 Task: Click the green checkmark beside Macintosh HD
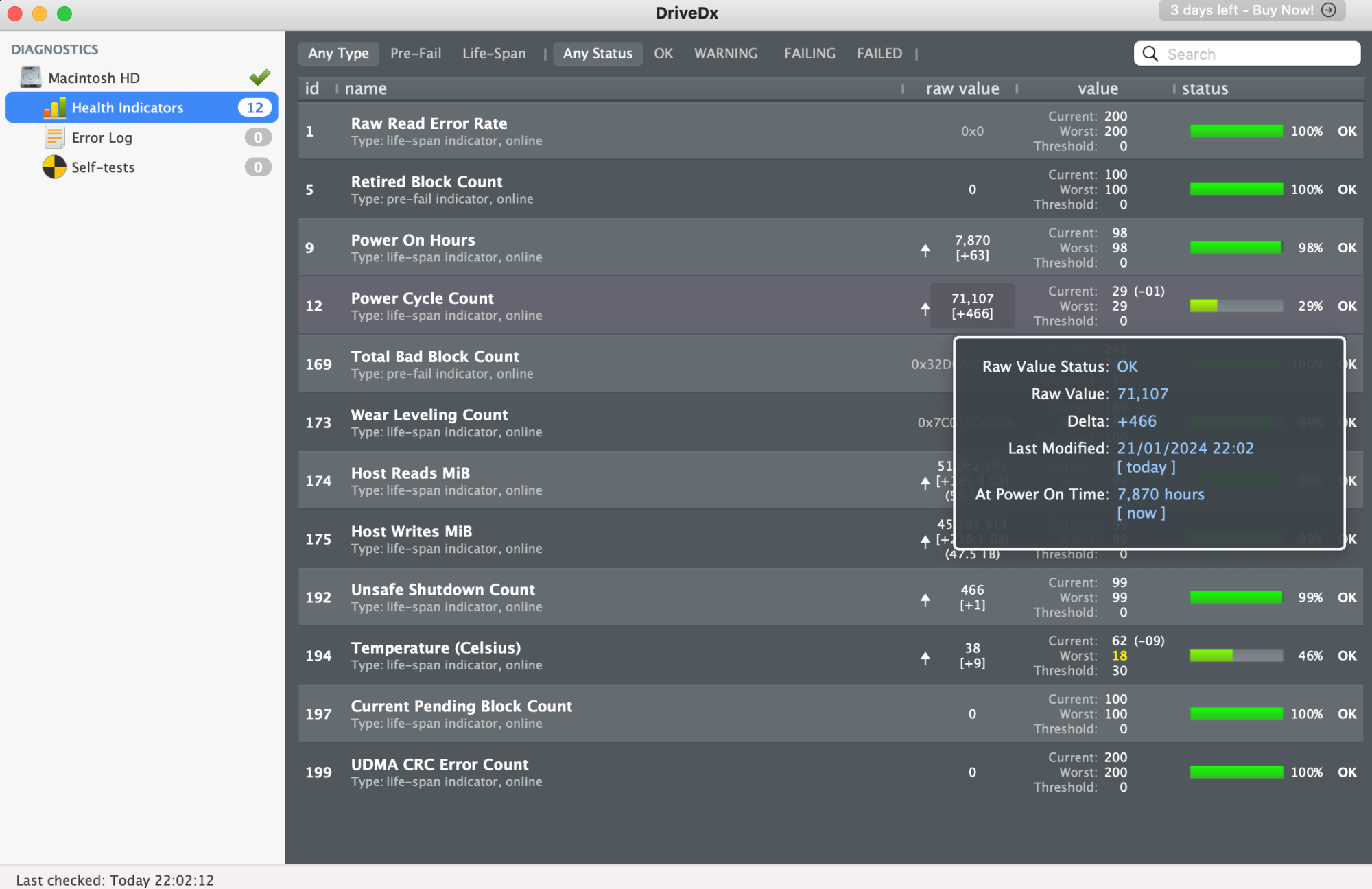point(260,77)
